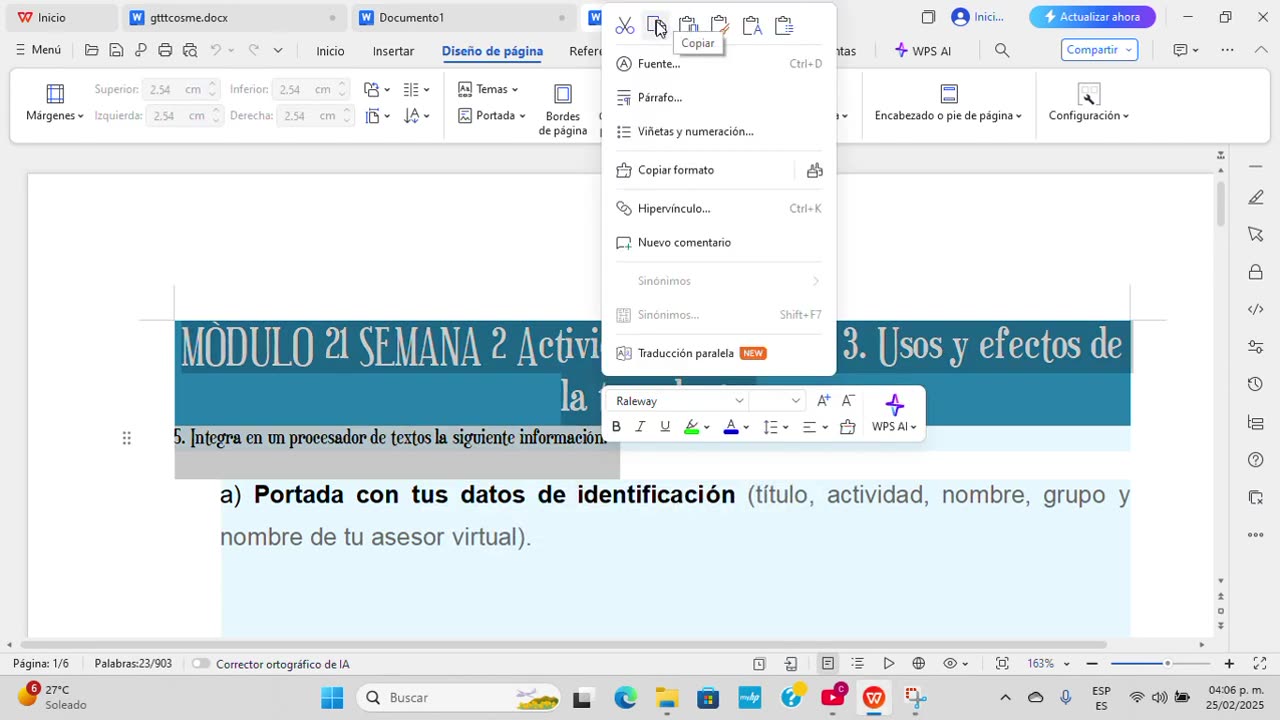The height and width of the screenshot is (720, 1280).
Task: Choose Hipervínculo... in the context menu
Action: 718,209
